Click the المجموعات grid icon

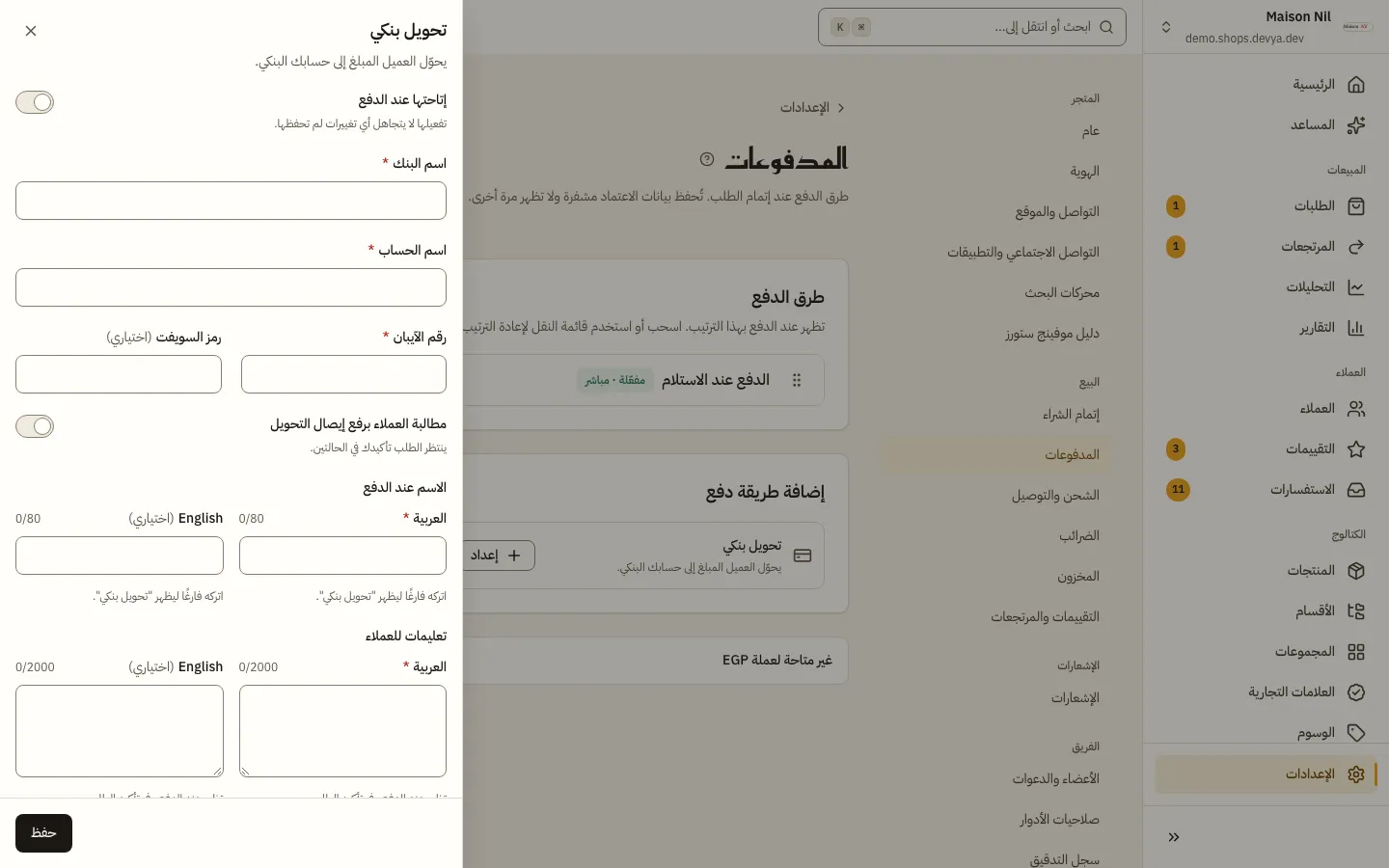1356,652
